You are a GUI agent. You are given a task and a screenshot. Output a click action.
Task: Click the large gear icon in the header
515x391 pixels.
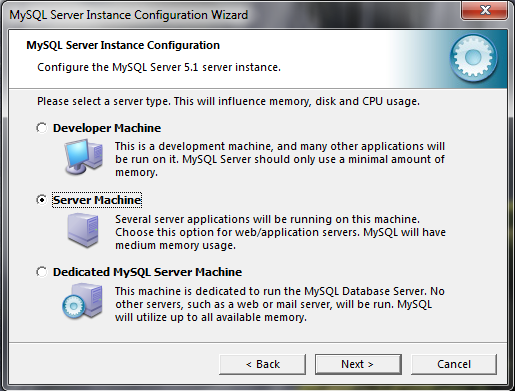473,58
